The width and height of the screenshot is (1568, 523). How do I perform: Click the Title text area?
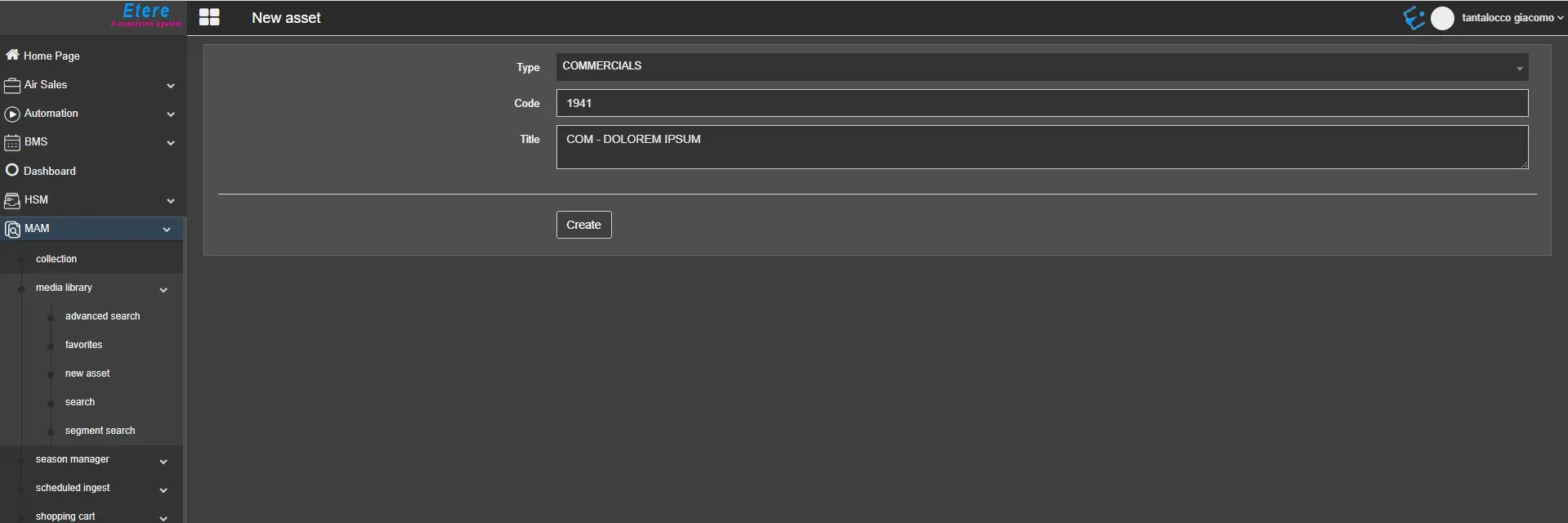pos(1041,147)
